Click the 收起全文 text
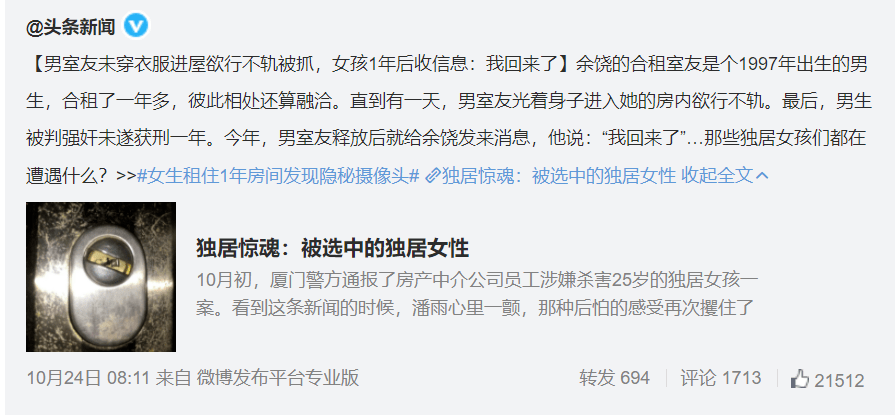Viewport: 895px width, 415px height. [717, 176]
